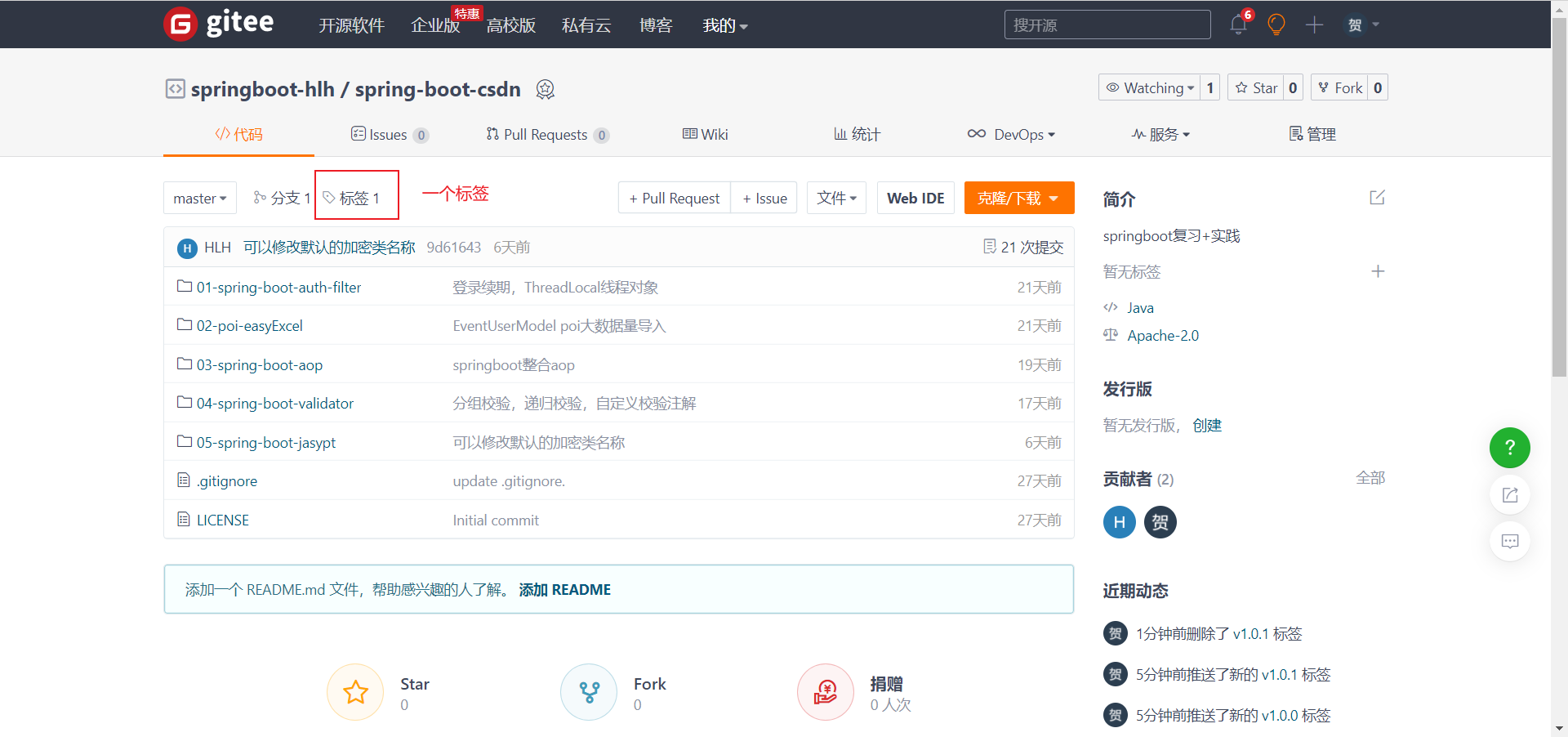Click 创建 to create a release
This screenshot has width=1568, height=737.
pyautogui.click(x=1207, y=426)
